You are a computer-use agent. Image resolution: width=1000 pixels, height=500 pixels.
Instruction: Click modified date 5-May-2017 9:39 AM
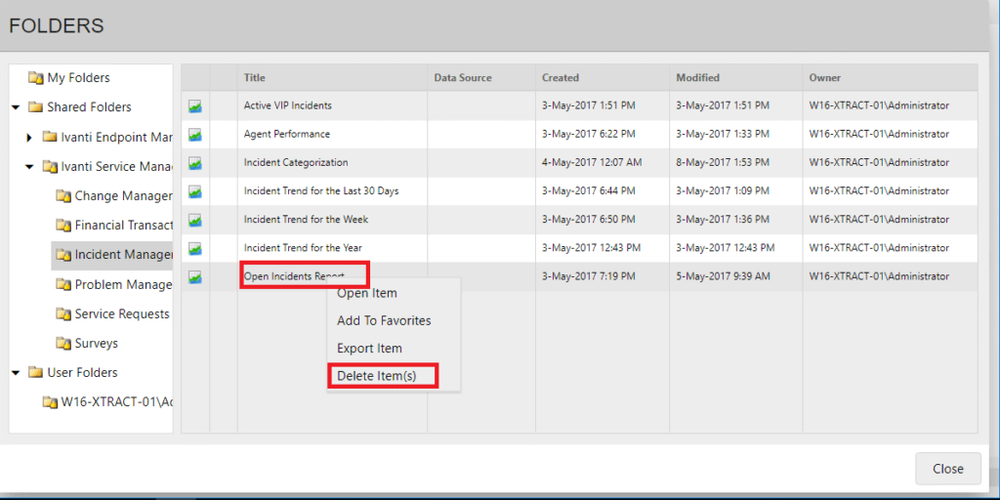pyautogui.click(x=723, y=276)
